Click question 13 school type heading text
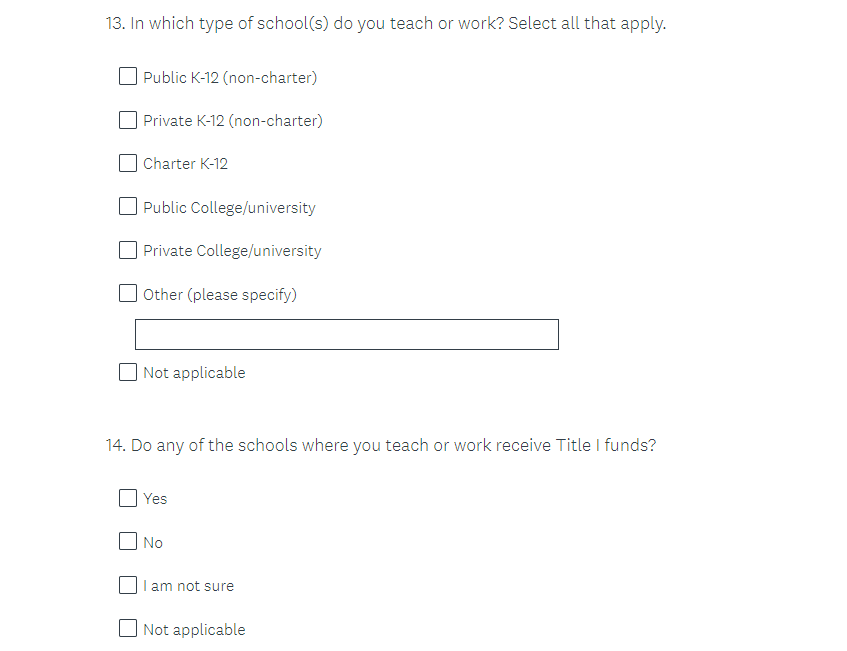The height and width of the screenshot is (651, 847). (x=385, y=23)
